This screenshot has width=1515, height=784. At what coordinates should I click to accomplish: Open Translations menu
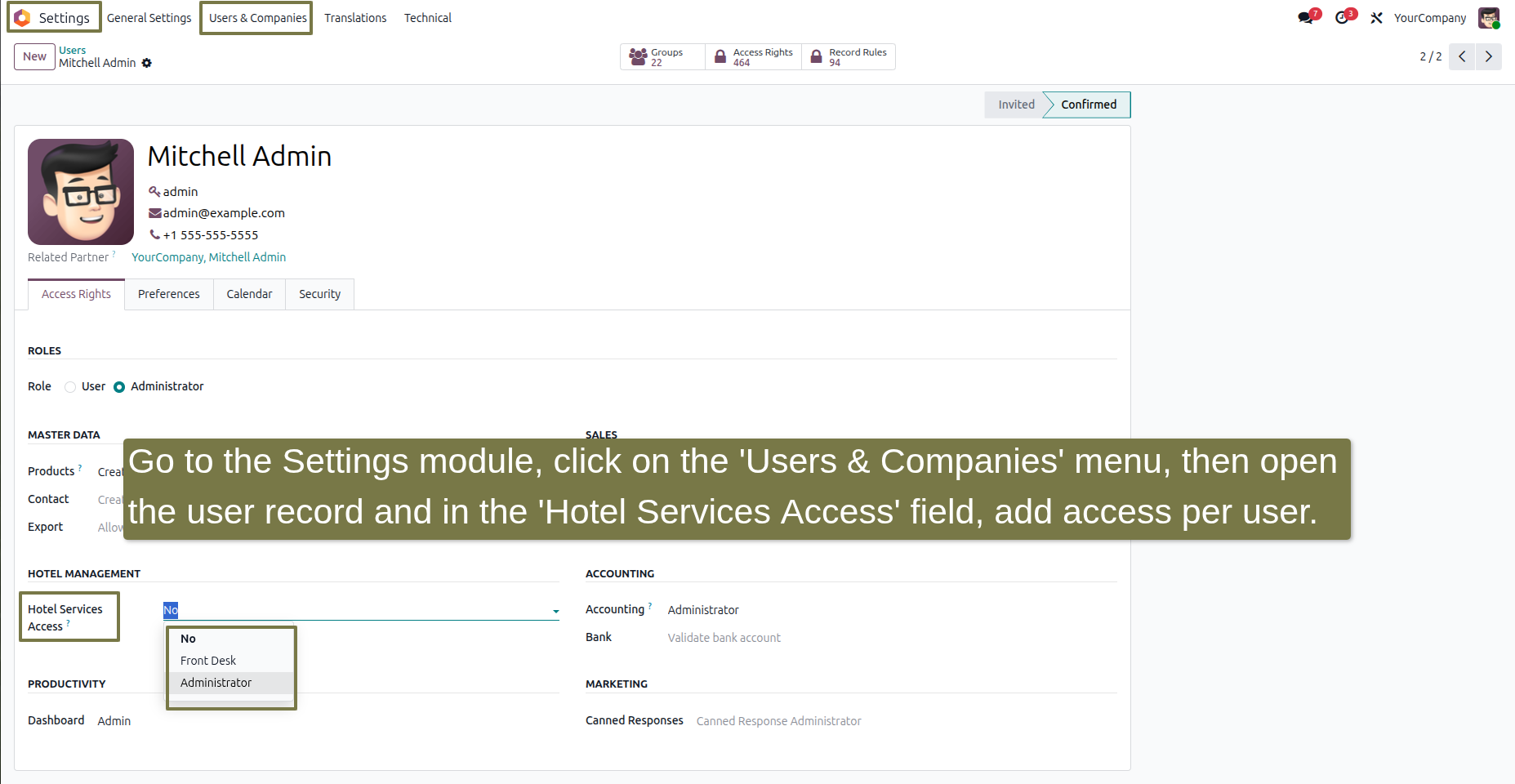[x=355, y=18]
